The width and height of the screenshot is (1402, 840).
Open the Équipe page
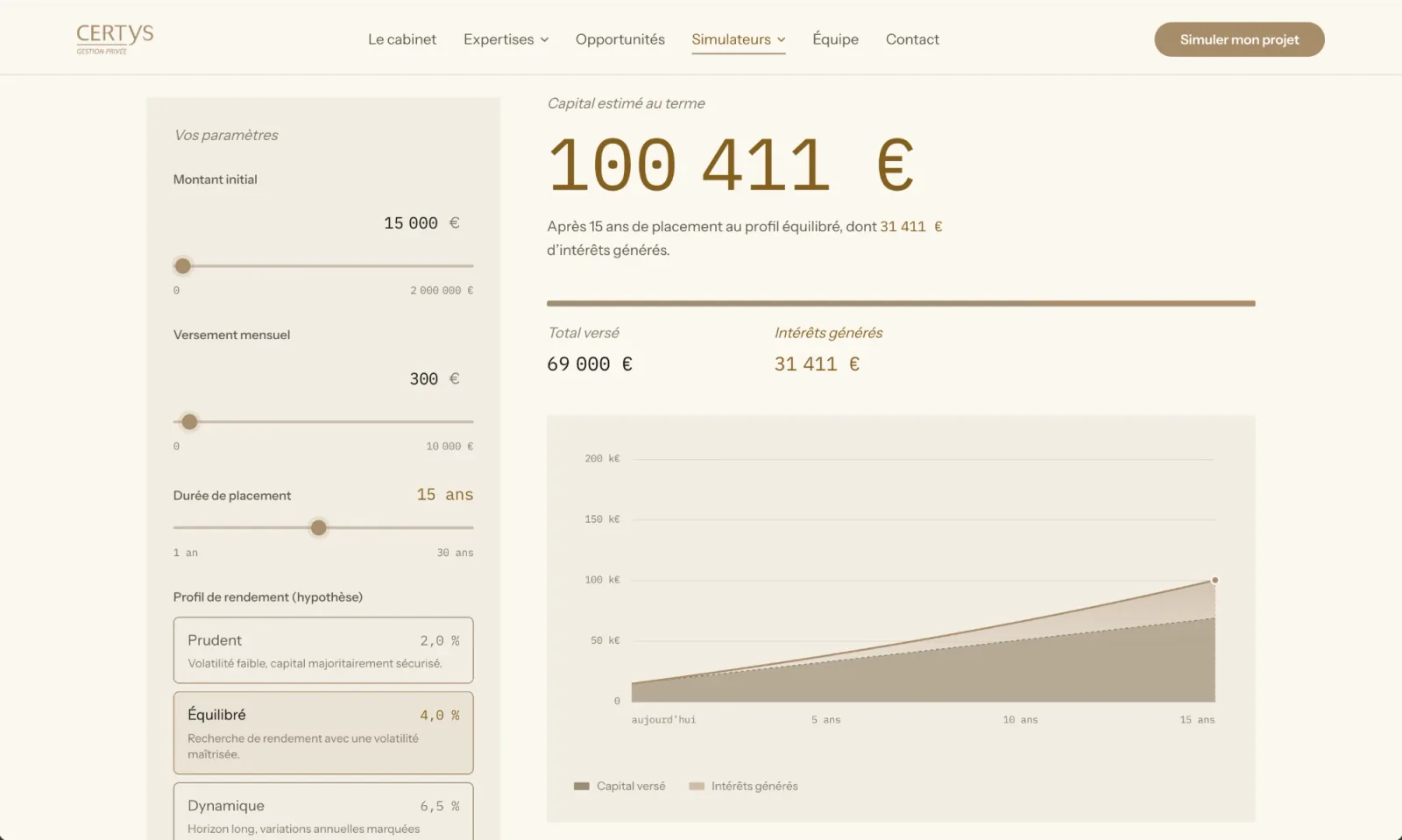click(x=835, y=39)
